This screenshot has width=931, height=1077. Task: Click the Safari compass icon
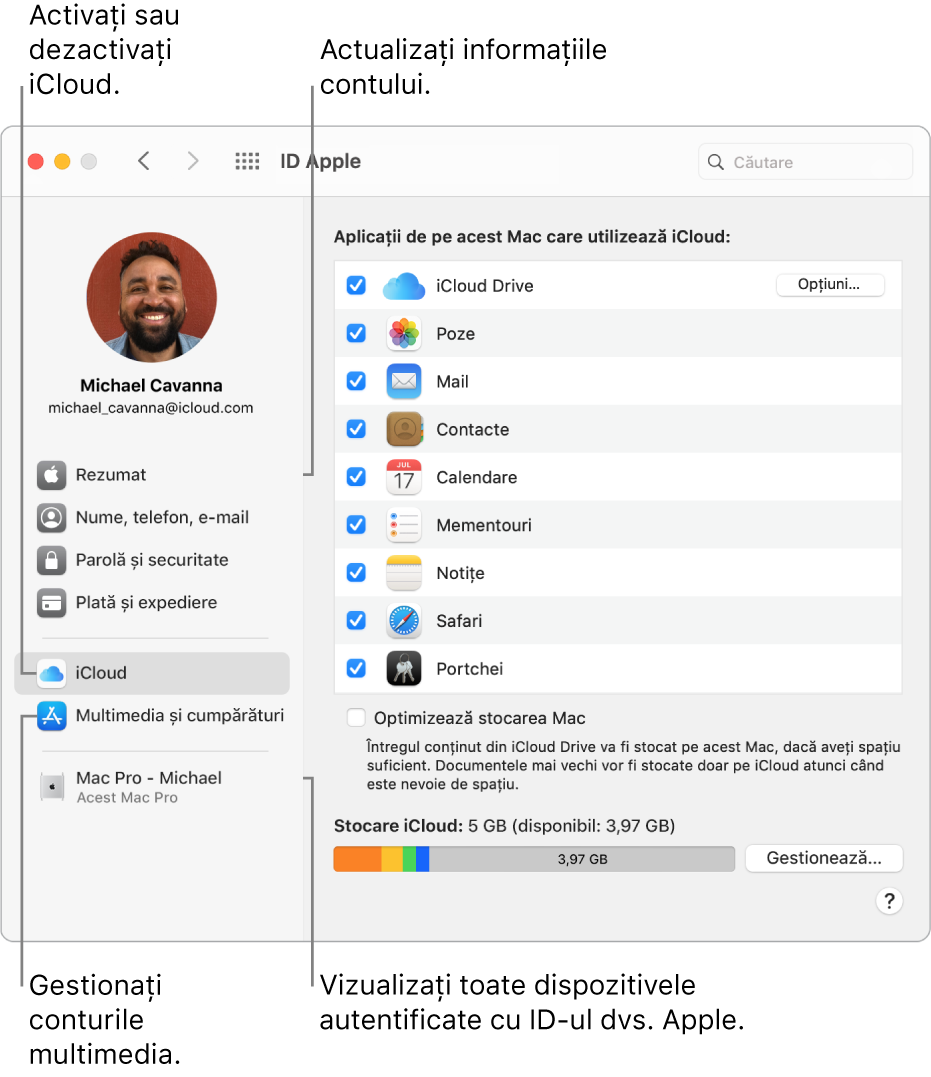click(x=403, y=620)
